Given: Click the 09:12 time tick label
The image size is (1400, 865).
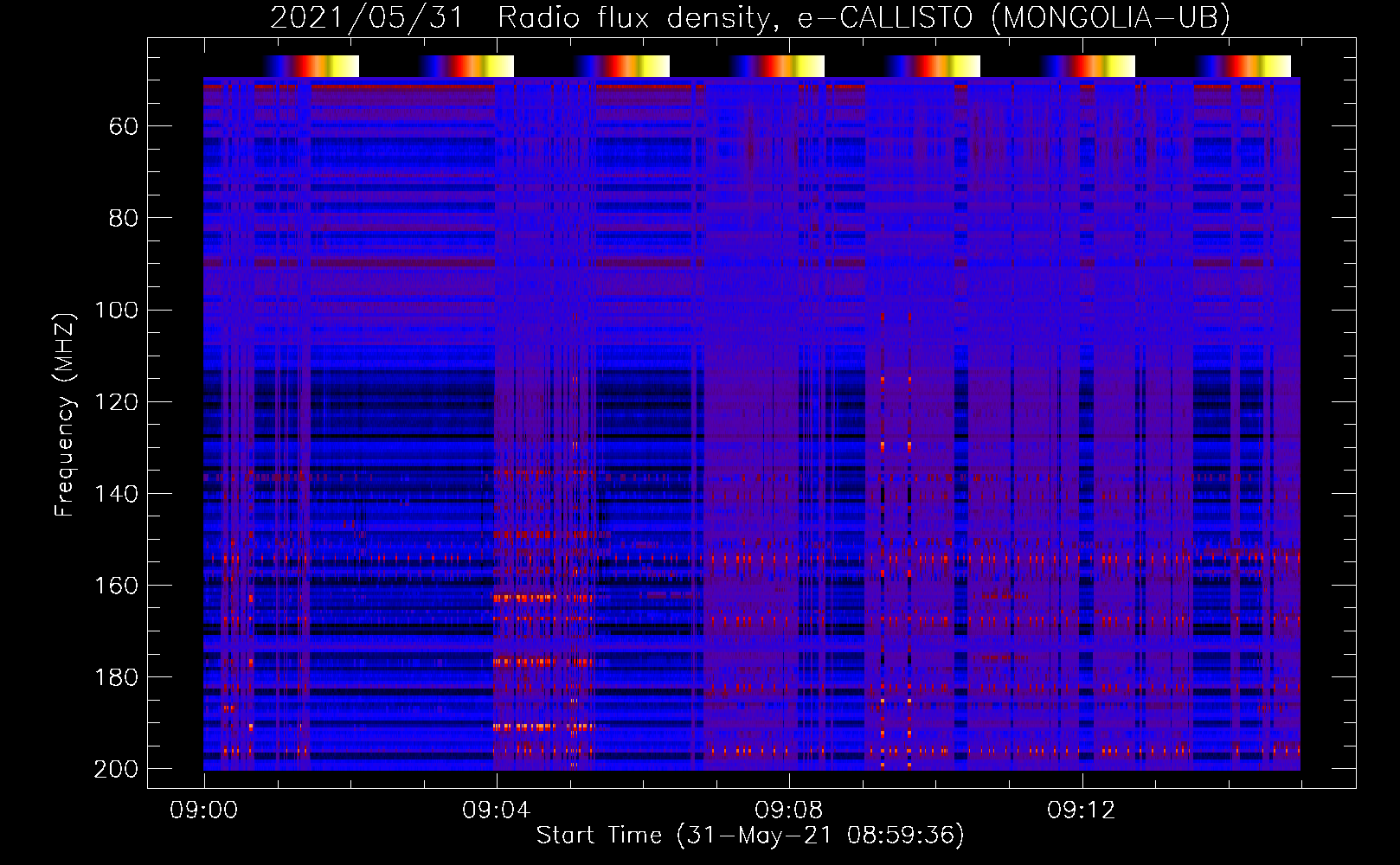Looking at the screenshot, I should click(x=1082, y=811).
